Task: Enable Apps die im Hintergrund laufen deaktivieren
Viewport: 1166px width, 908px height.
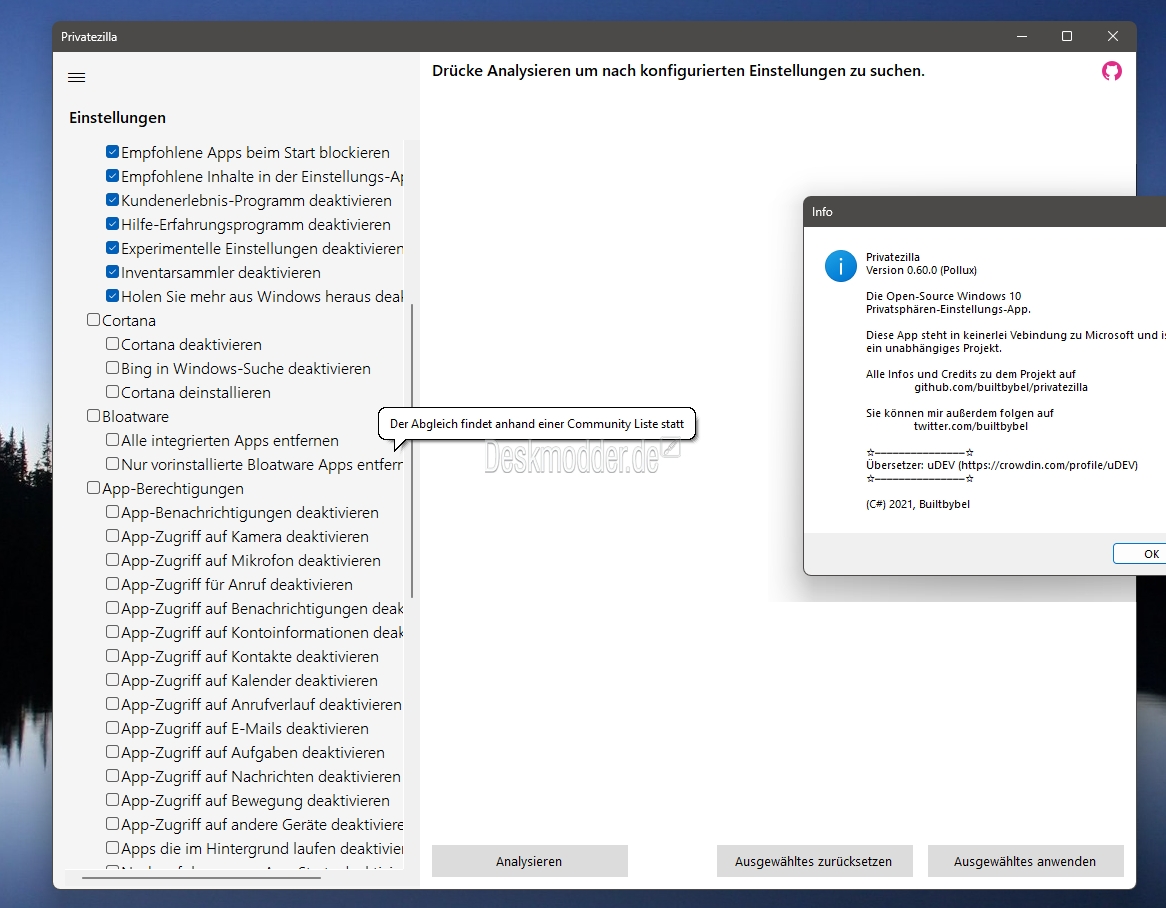Action: (x=112, y=848)
